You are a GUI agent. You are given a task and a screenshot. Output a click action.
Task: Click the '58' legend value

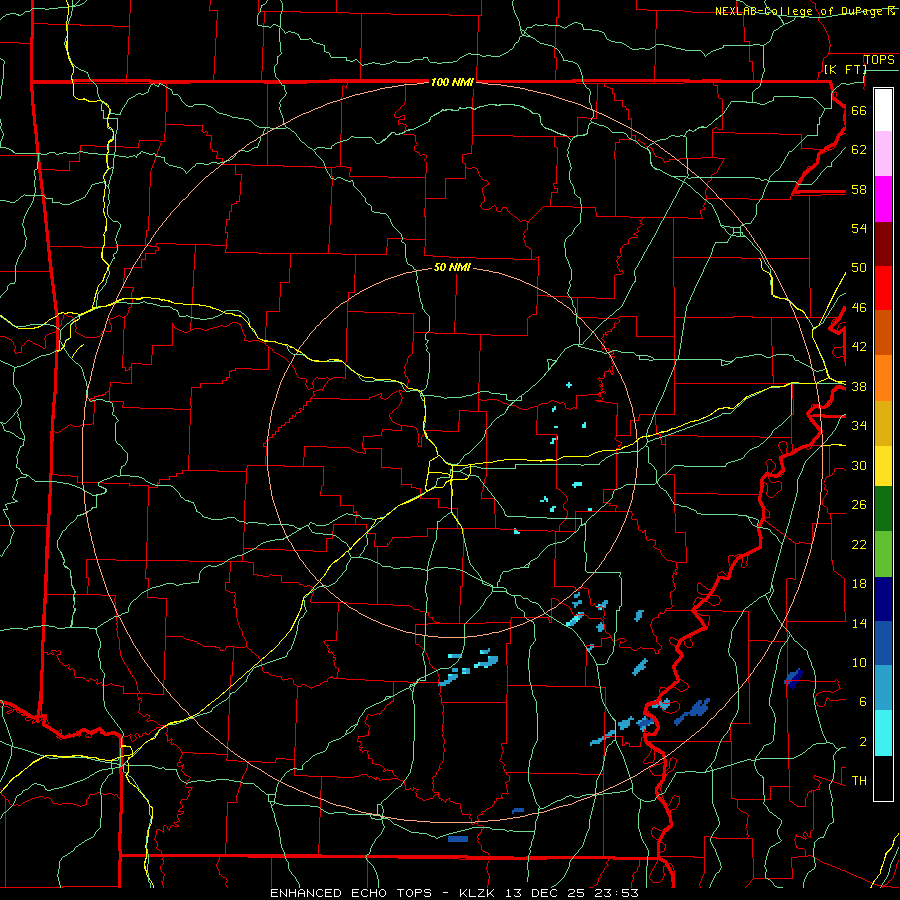click(859, 189)
